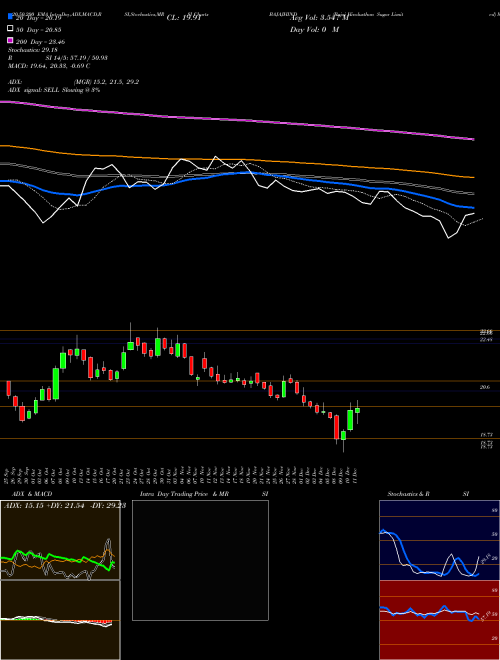The height and width of the screenshot is (660, 500).
Task: Click the 'Stochastics & R' panel title
Action: point(409,494)
